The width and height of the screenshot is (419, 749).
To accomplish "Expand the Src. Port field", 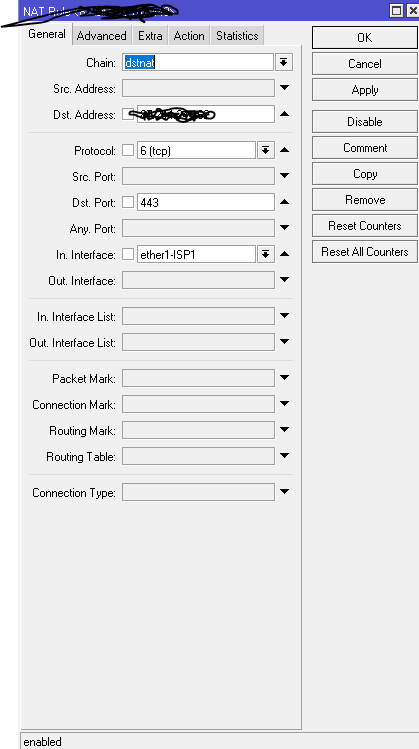I will pos(284,176).
